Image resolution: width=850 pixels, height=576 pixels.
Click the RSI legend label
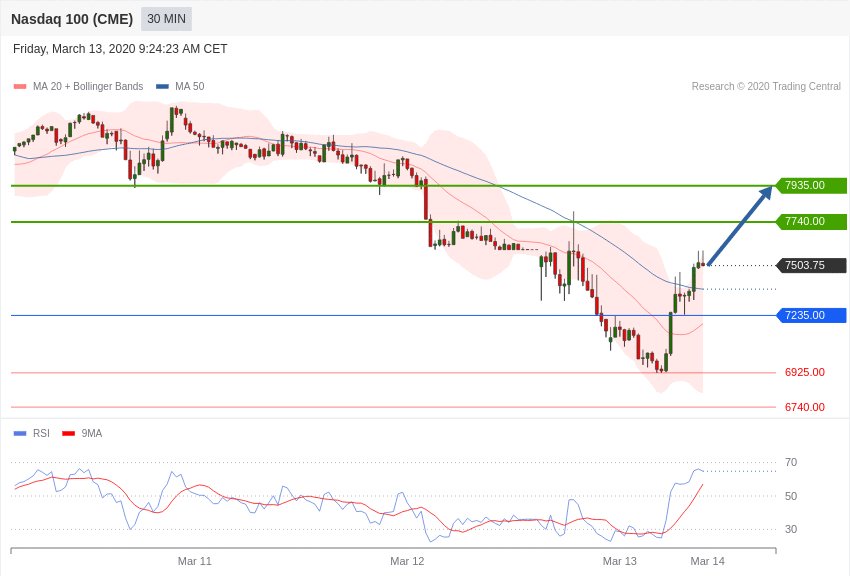(x=41, y=433)
